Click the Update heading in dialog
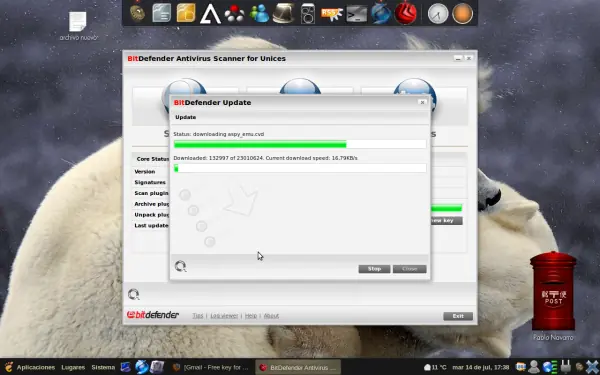The height and width of the screenshot is (375, 600). coord(186,117)
